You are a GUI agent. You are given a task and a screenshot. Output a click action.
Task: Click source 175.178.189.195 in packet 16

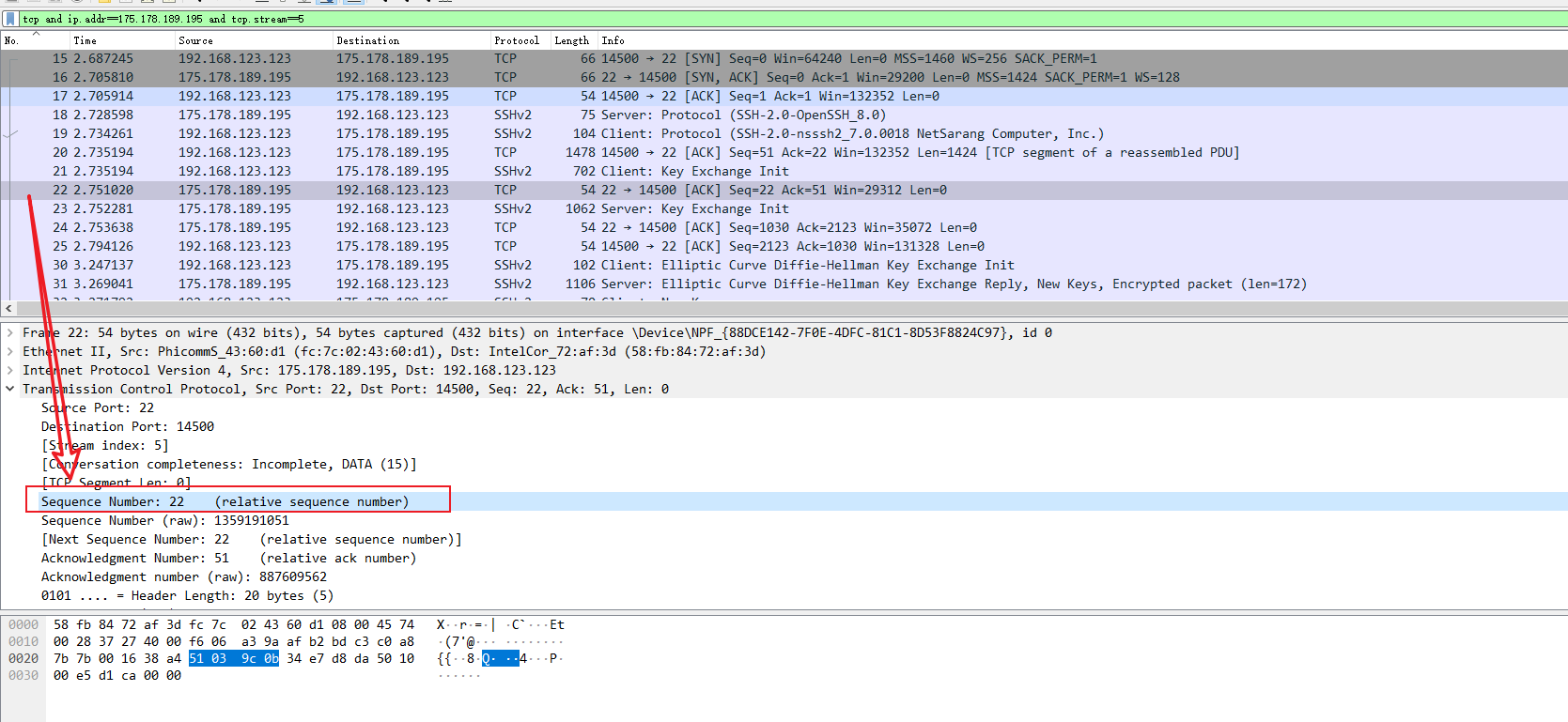pyautogui.click(x=235, y=77)
